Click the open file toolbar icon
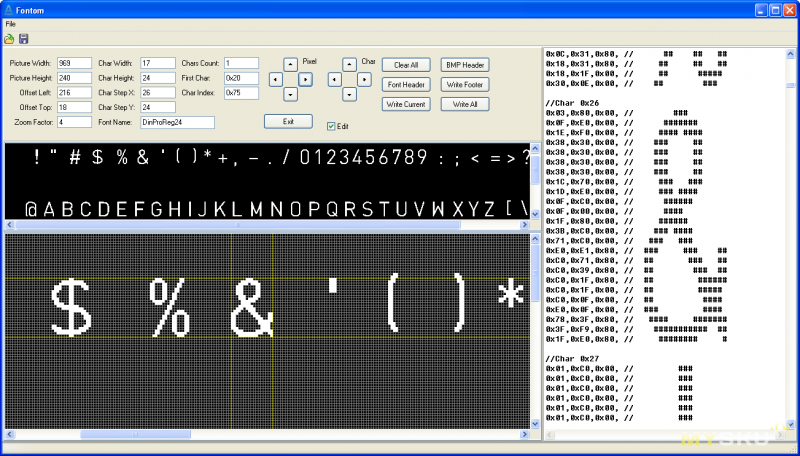Image resolution: width=800 pixels, height=456 pixels. pos(9,38)
